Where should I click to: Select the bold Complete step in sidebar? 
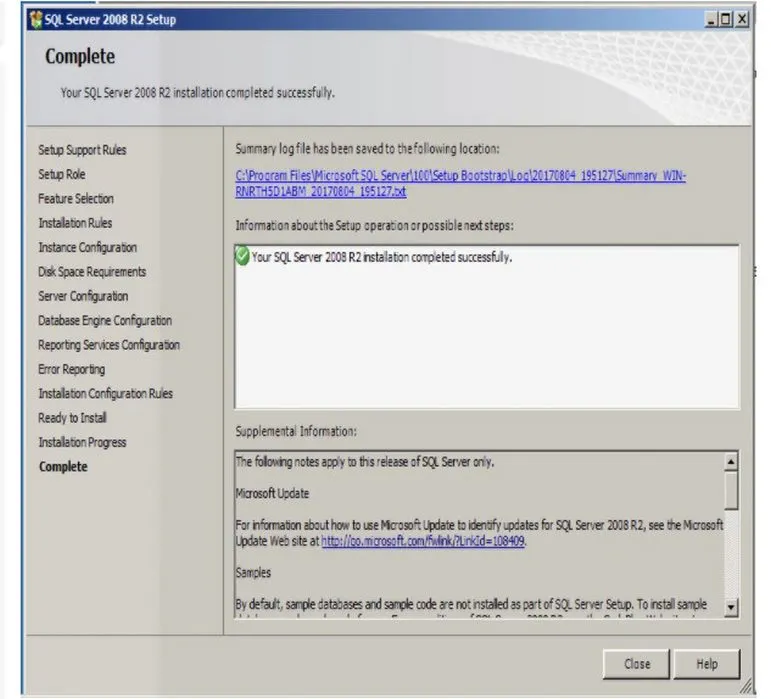coord(63,466)
